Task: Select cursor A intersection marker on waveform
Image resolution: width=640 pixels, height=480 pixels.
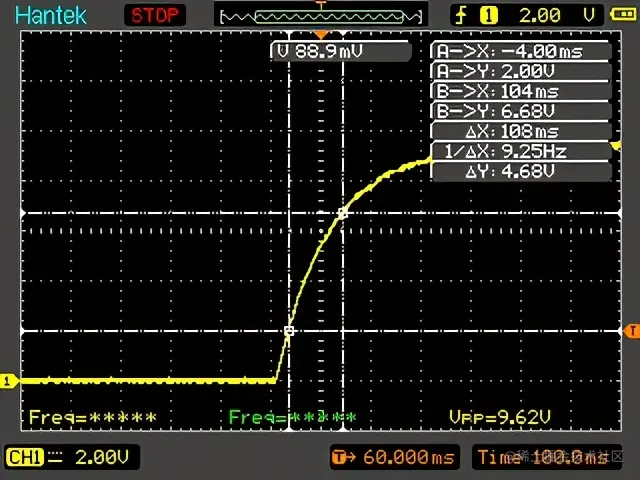Action: click(289, 331)
